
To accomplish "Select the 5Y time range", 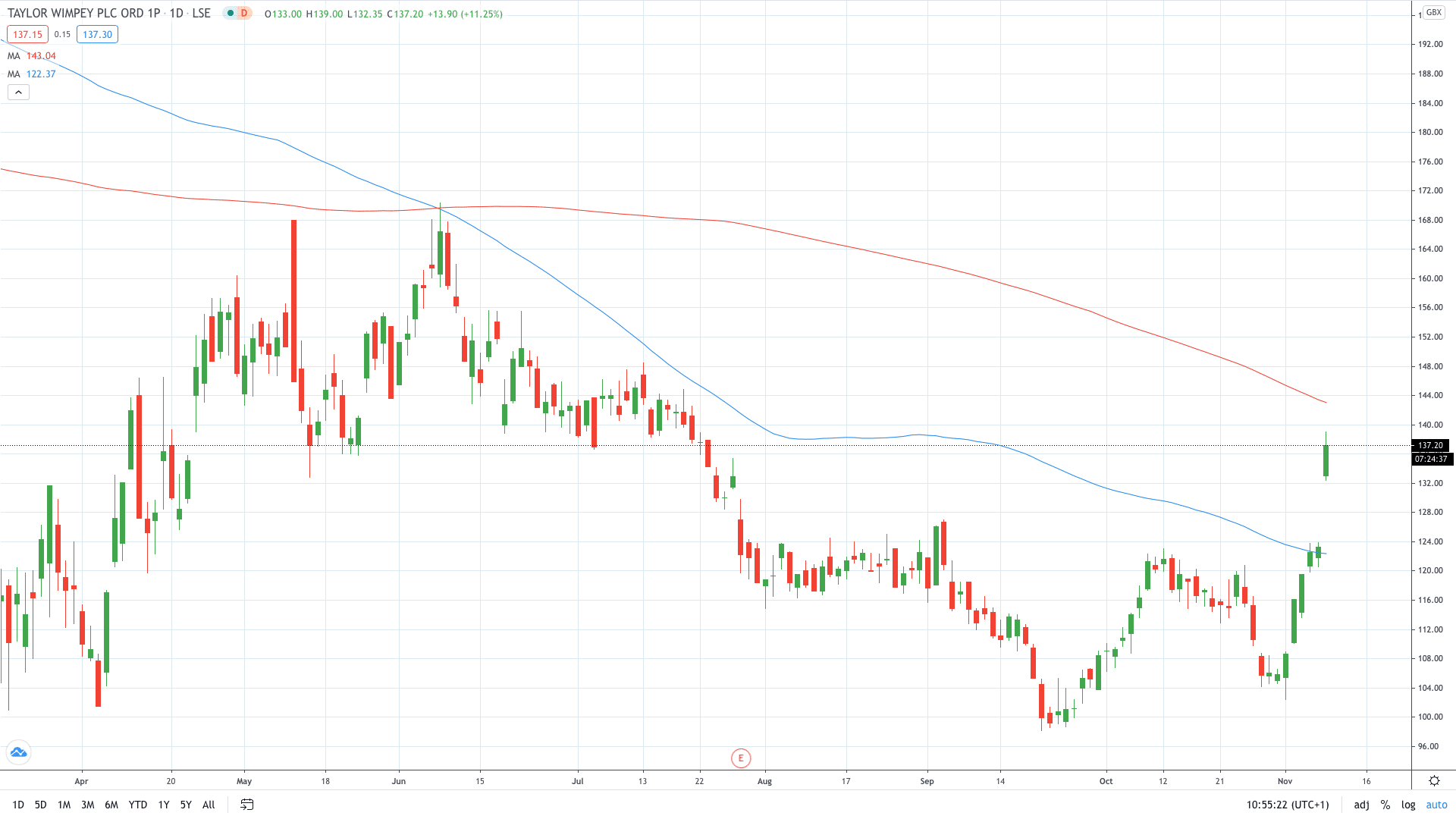I will (x=186, y=805).
